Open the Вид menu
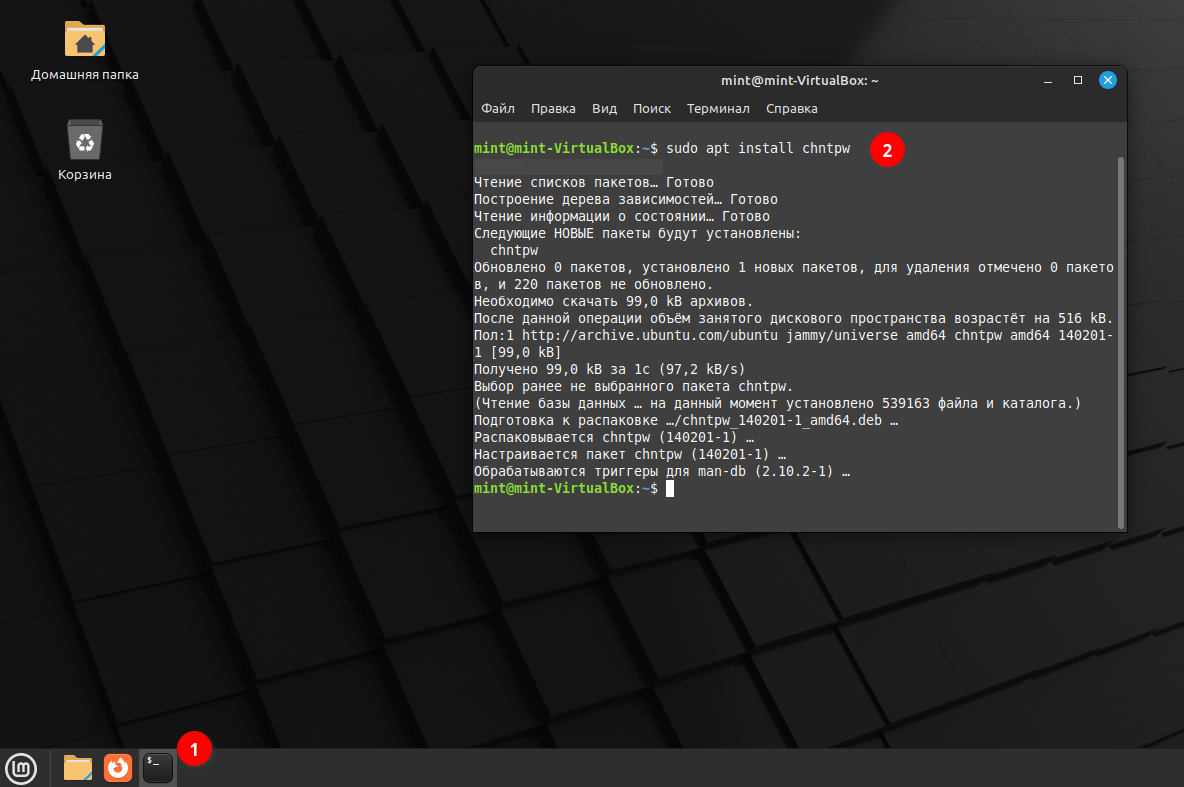This screenshot has height=787, width=1184. pos(604,108)
